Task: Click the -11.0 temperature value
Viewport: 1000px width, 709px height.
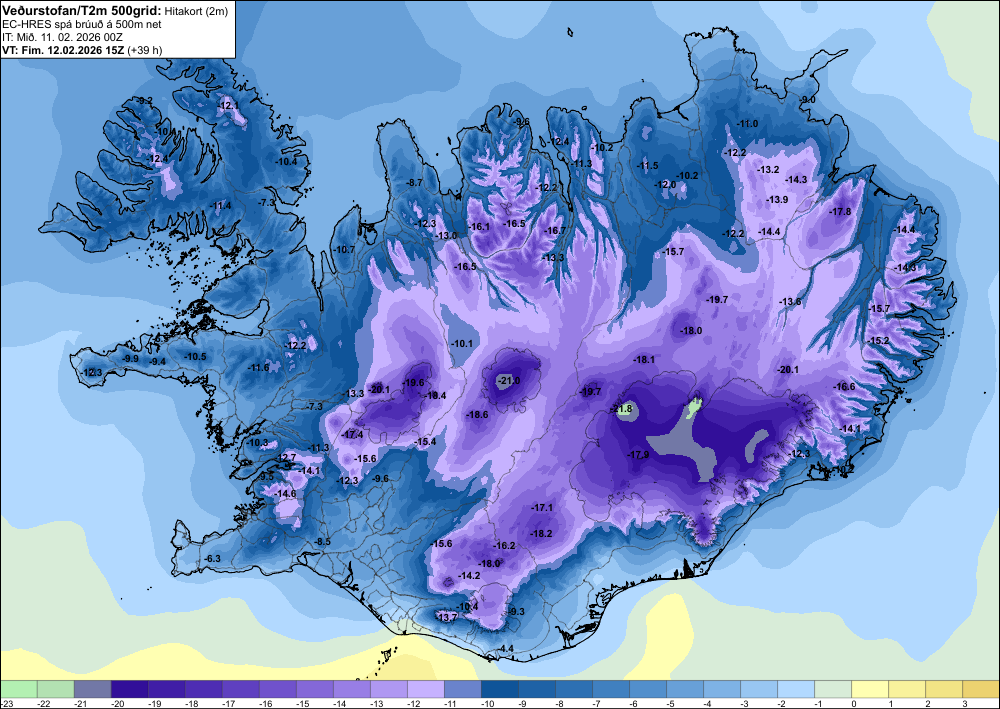Action: [x=747, y=124]
